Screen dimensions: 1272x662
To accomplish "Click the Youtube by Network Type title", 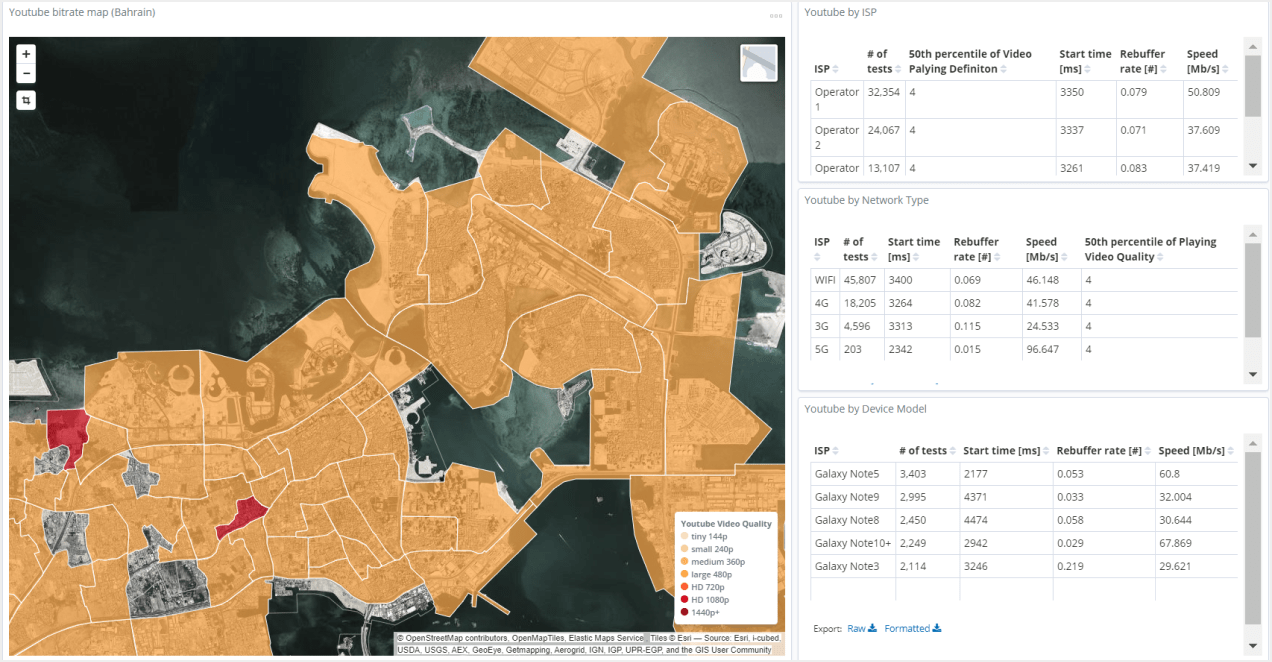I will [867, 200].
